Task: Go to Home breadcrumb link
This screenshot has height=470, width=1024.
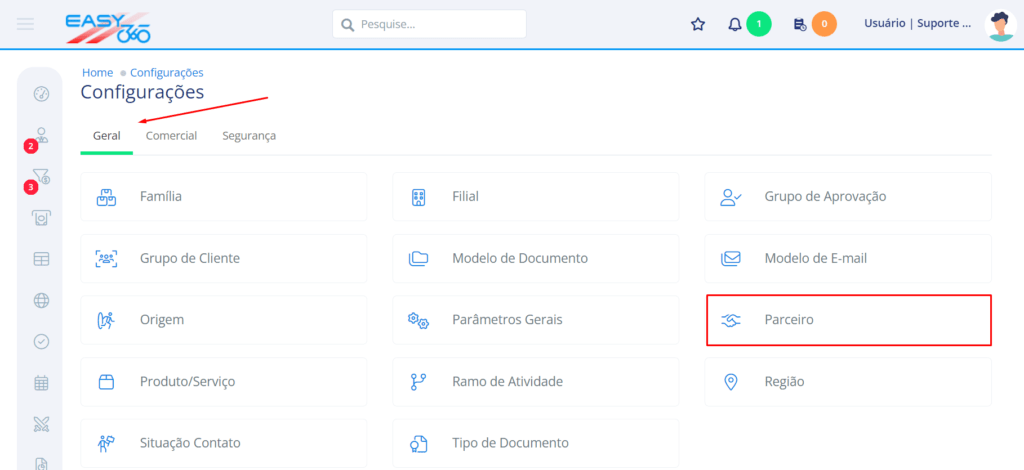Action: coord(97,72)
